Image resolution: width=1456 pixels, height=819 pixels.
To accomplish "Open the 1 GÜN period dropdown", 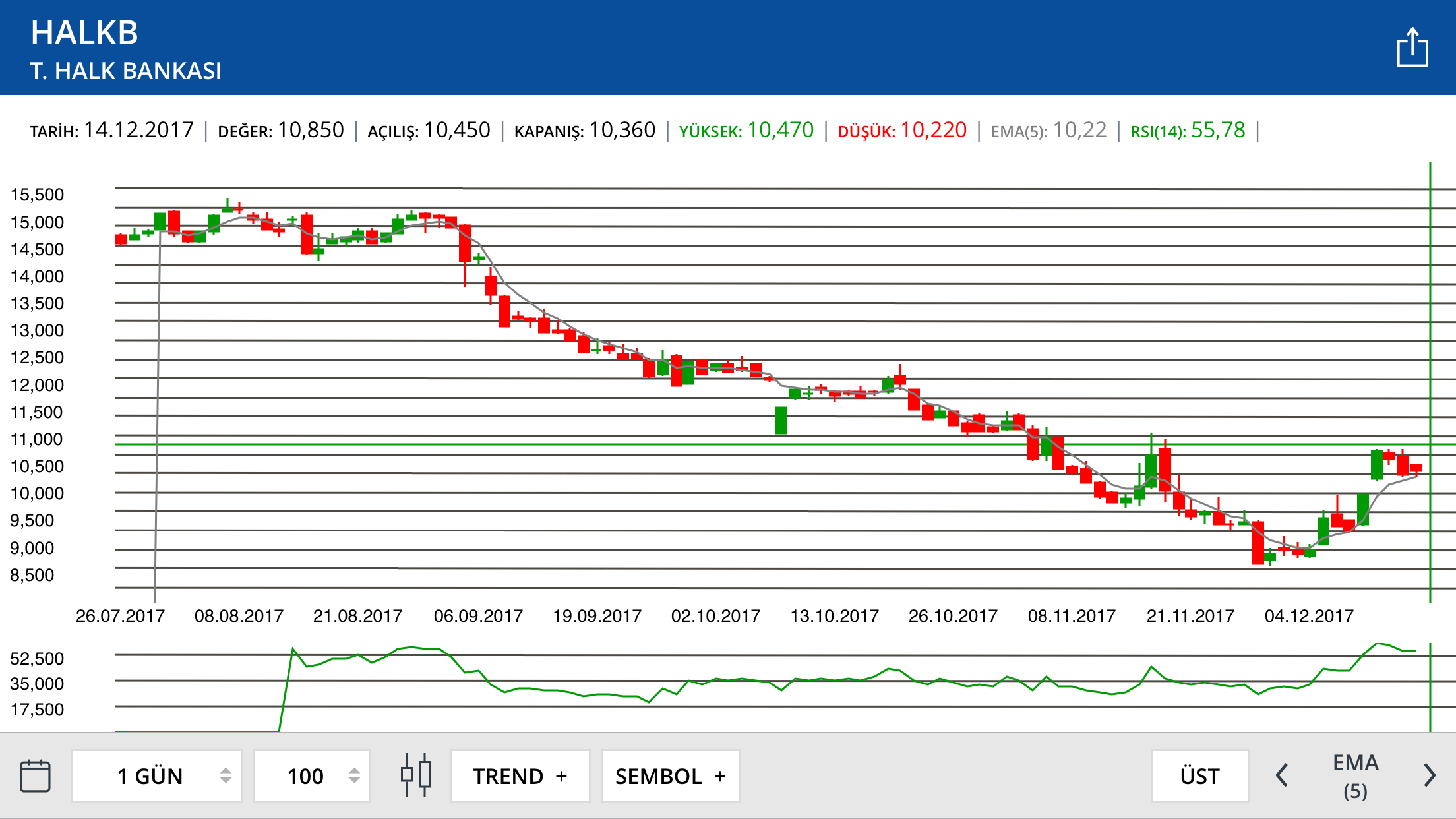I will (156, 775).
